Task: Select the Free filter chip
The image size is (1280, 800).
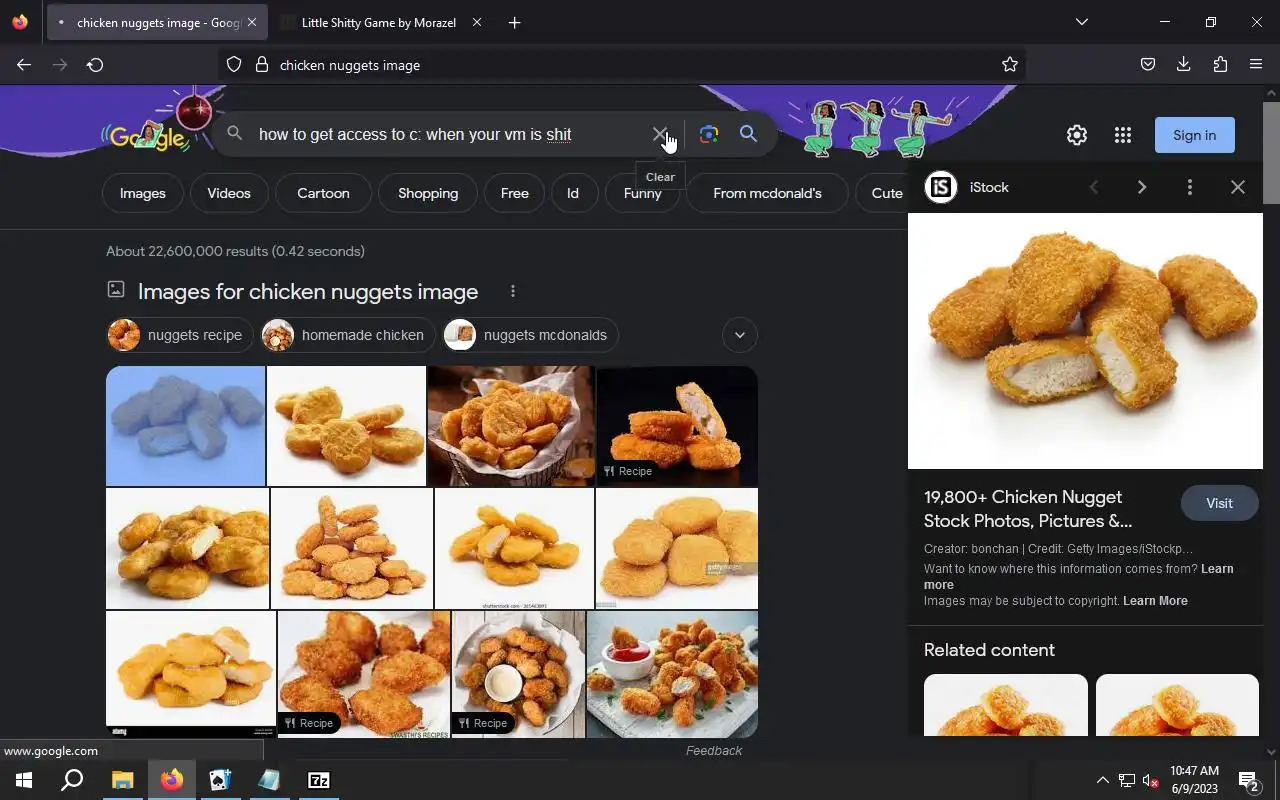Action: (x=515, y=193)
